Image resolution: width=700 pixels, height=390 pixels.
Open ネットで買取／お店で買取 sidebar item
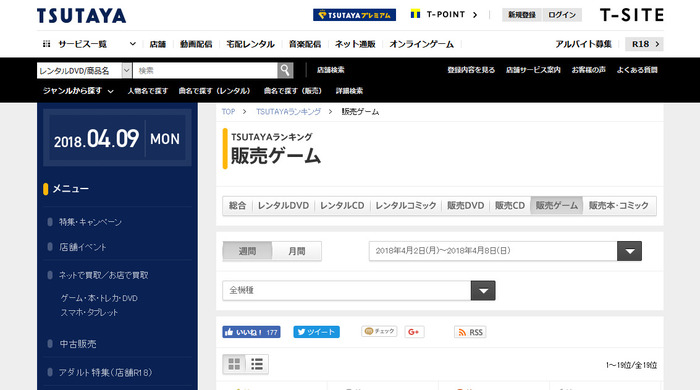[x=103, y=275]
